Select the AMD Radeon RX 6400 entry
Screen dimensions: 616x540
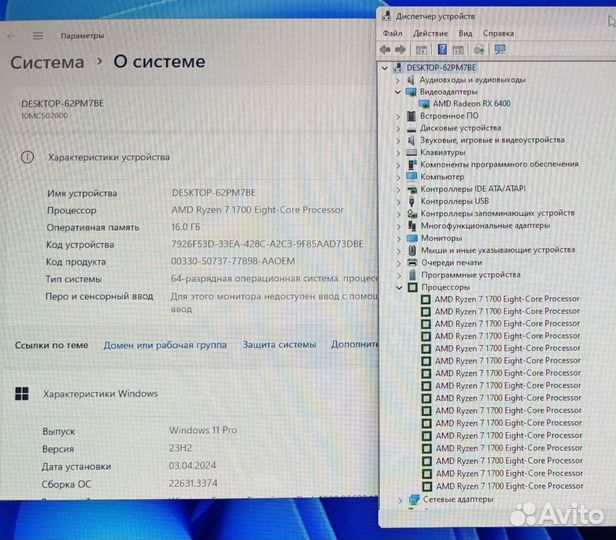(471, 104)
